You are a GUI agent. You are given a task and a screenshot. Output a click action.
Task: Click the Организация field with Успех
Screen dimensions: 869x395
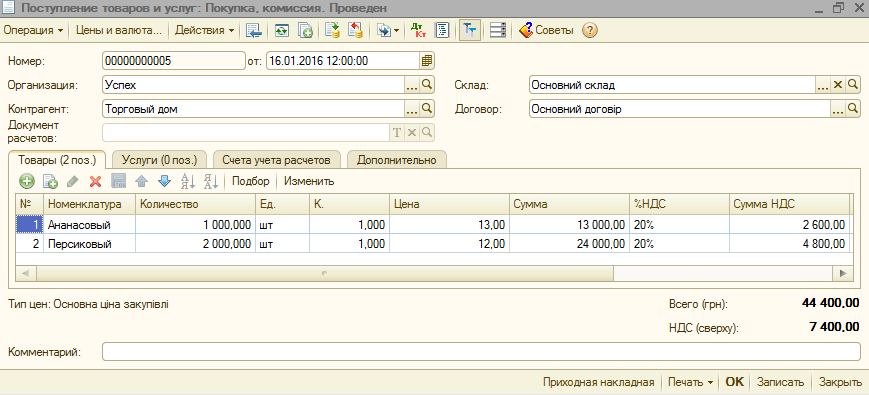point(253,85)
